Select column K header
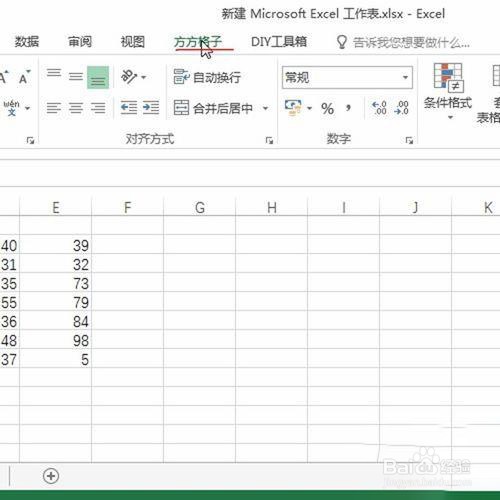The height and width of the screenshot is (500, 500). (x=476, y=207)
